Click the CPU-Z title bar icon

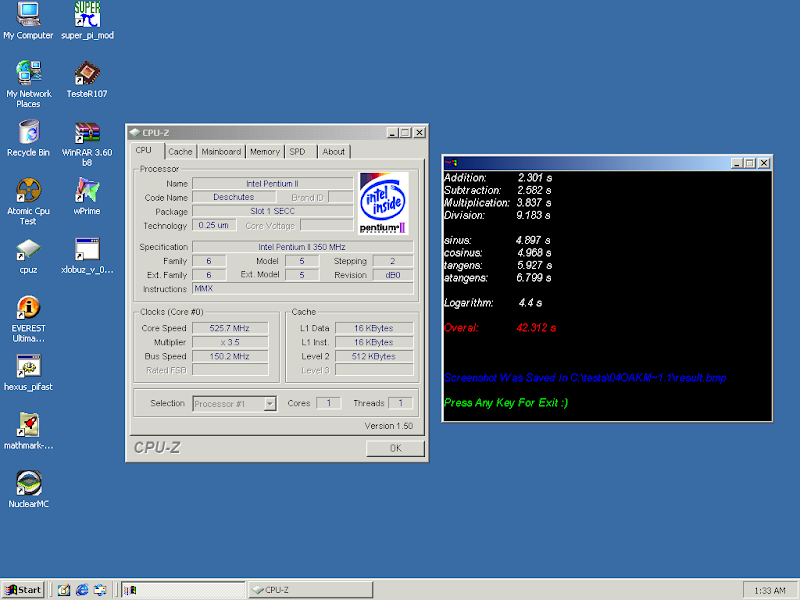coord(135,133)
